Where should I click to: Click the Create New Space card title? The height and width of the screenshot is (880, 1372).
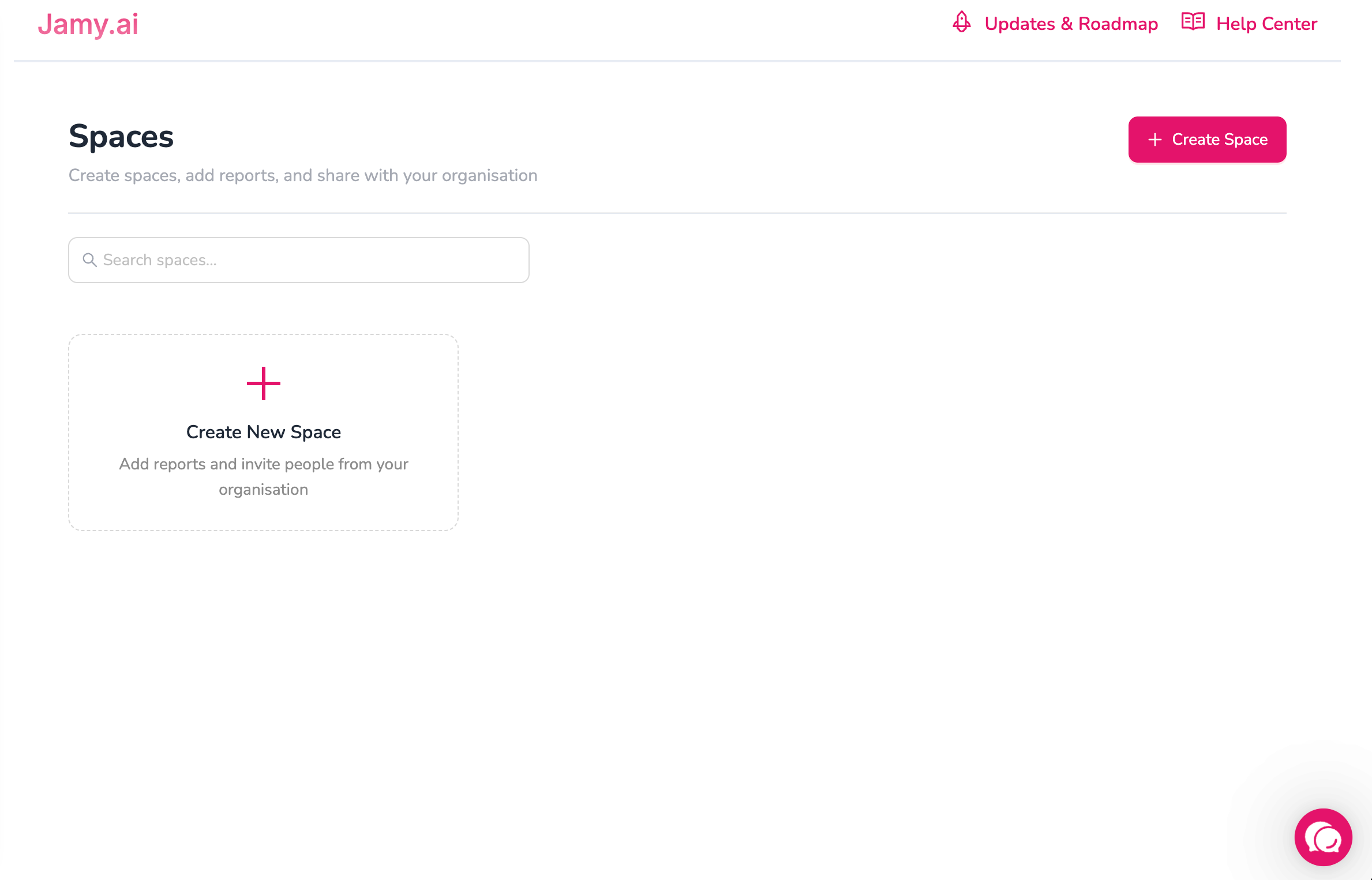pyautogui.click(x=264, y=432)
